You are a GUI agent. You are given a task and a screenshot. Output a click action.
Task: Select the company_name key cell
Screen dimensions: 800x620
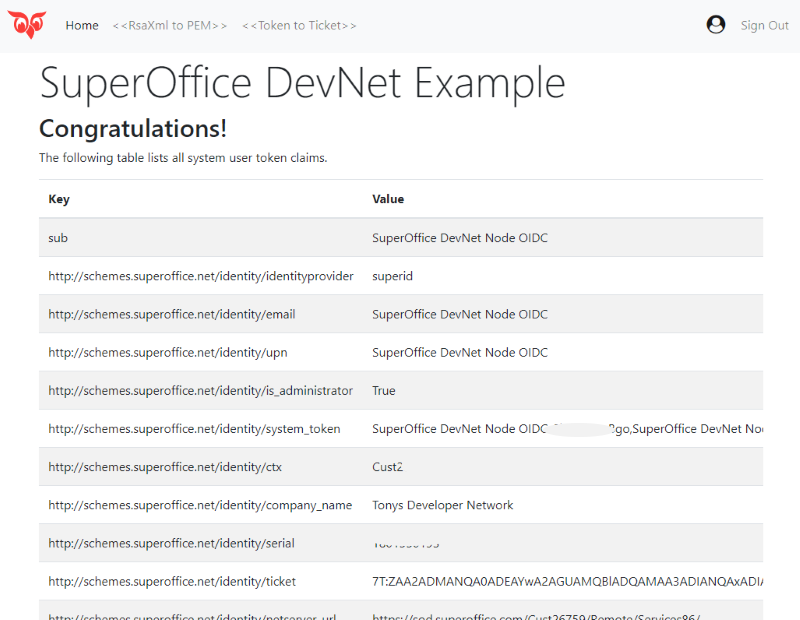[200, 505]
